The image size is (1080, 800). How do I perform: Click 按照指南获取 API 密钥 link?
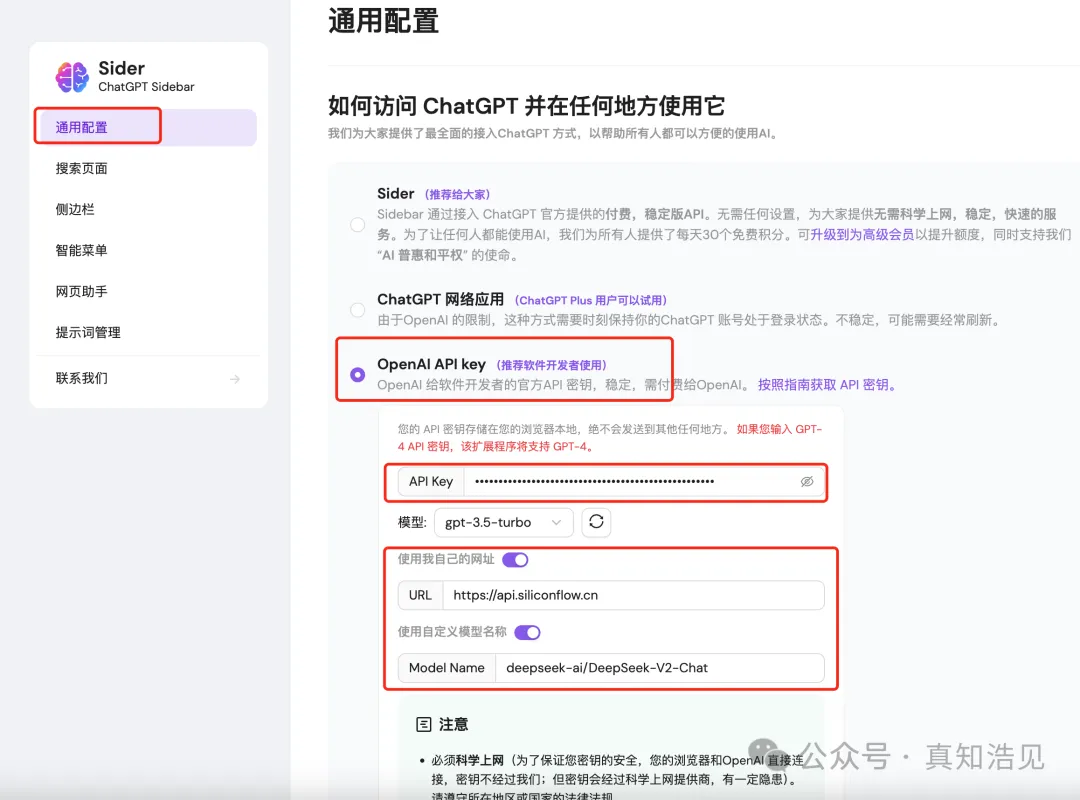(827, 384)
